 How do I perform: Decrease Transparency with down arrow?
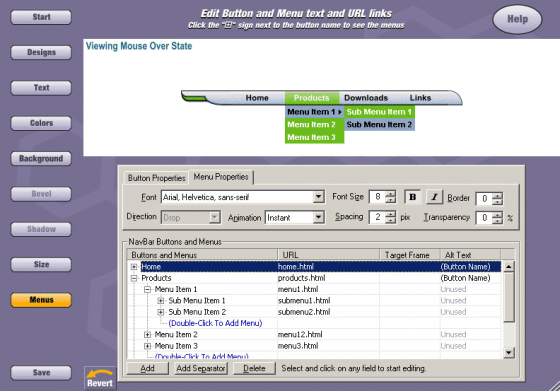pyautogui.click(x=498, y=221)
